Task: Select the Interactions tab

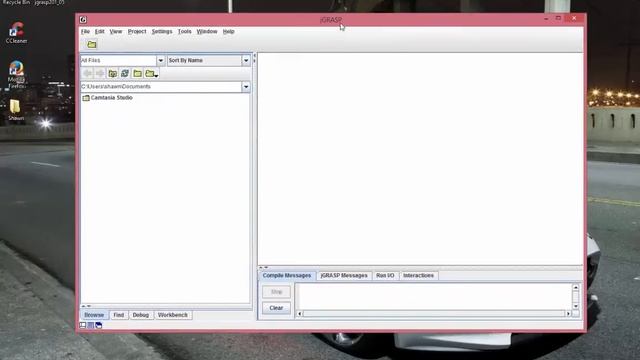Action: point(418,276)
